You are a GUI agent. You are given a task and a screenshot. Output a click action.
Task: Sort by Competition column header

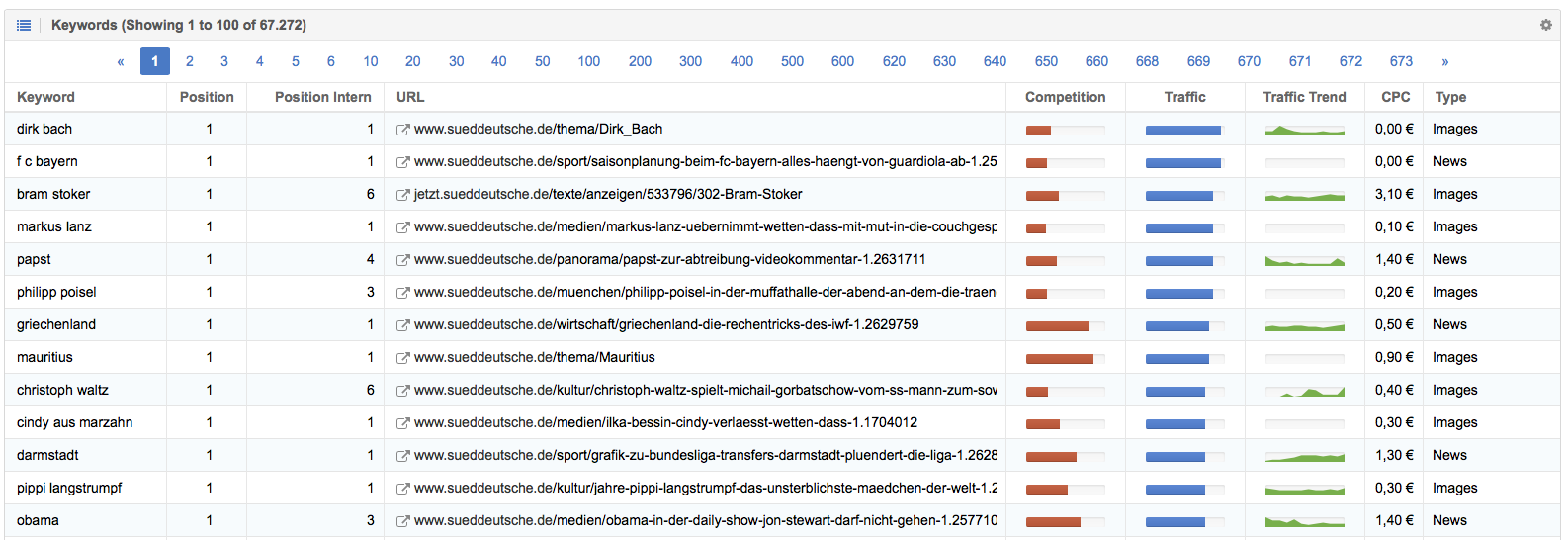(1065, 97)
